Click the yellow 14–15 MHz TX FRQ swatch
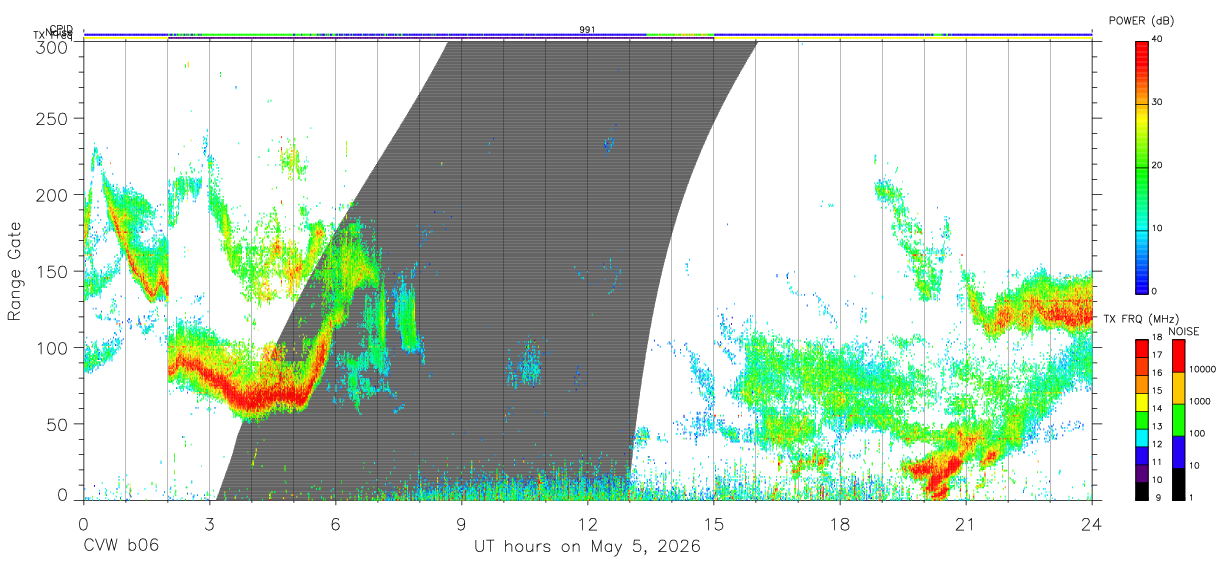This screenshot has width=1228, height=567. tap(1141, 402)
